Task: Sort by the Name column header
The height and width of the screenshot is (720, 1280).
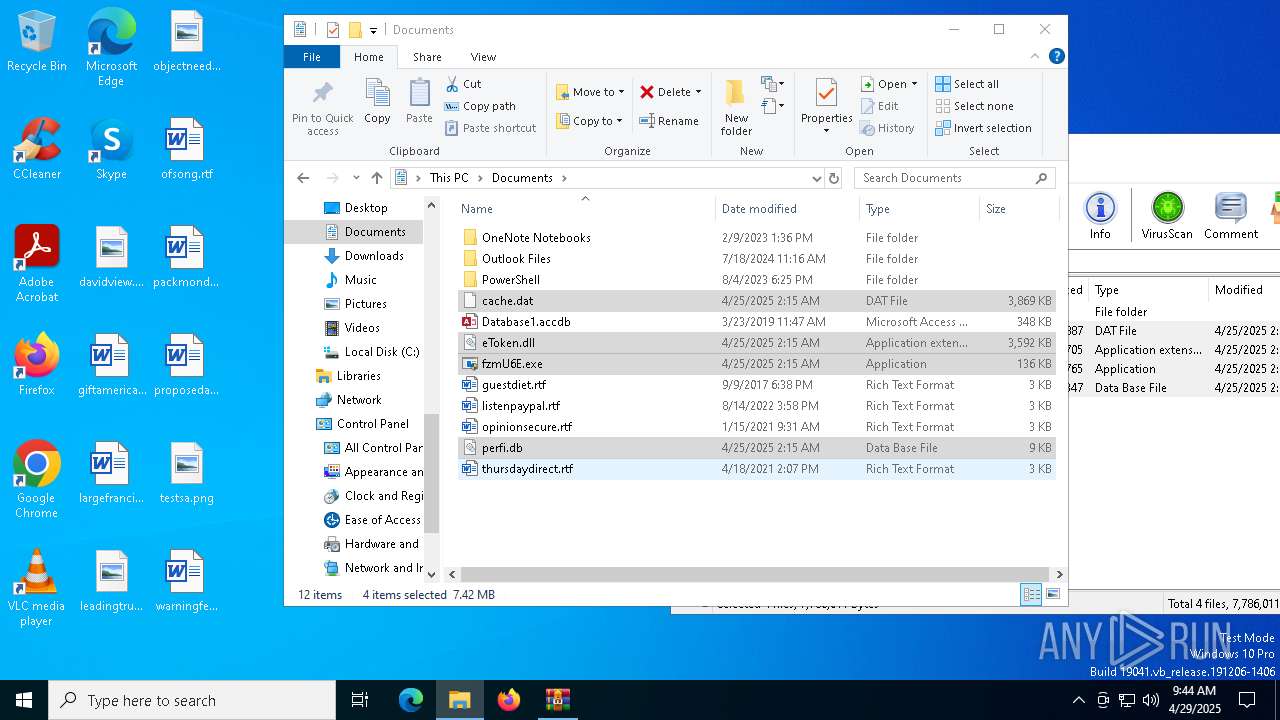Action: click(585, 209)
